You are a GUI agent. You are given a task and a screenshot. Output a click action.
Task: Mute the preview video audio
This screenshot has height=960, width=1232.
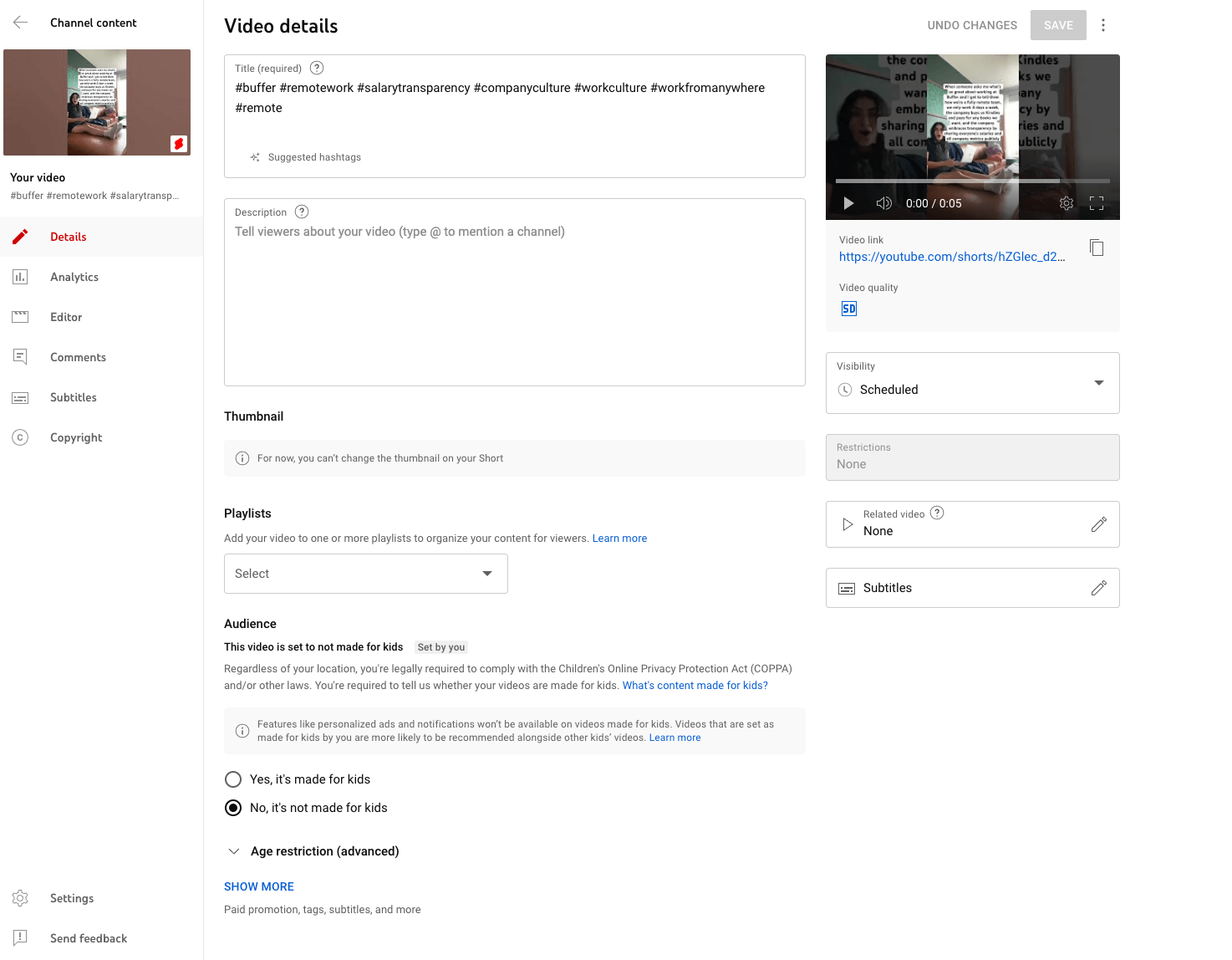click(x=883, y=202)
